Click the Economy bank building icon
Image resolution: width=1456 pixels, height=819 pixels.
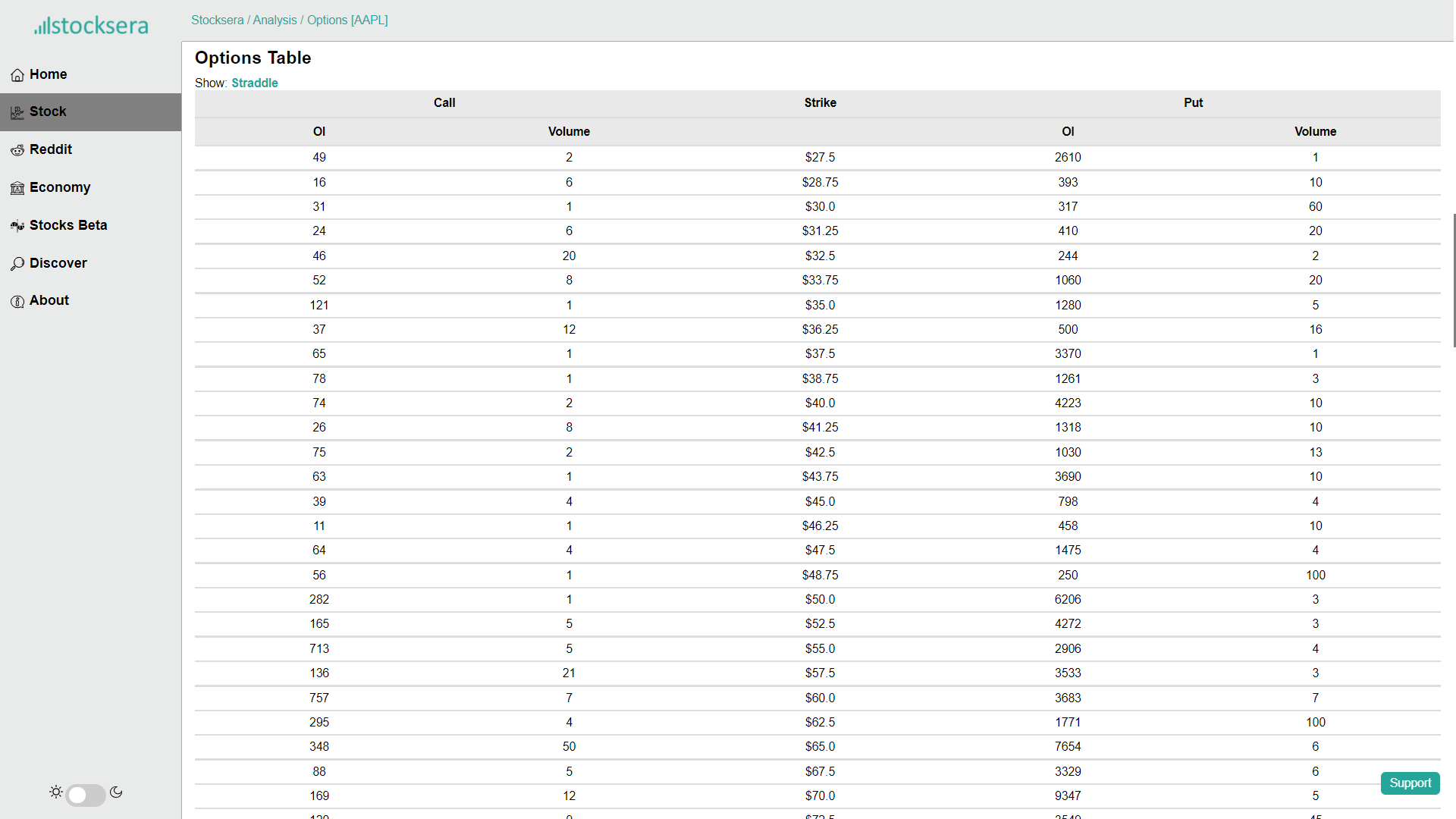tap(17, 188)
